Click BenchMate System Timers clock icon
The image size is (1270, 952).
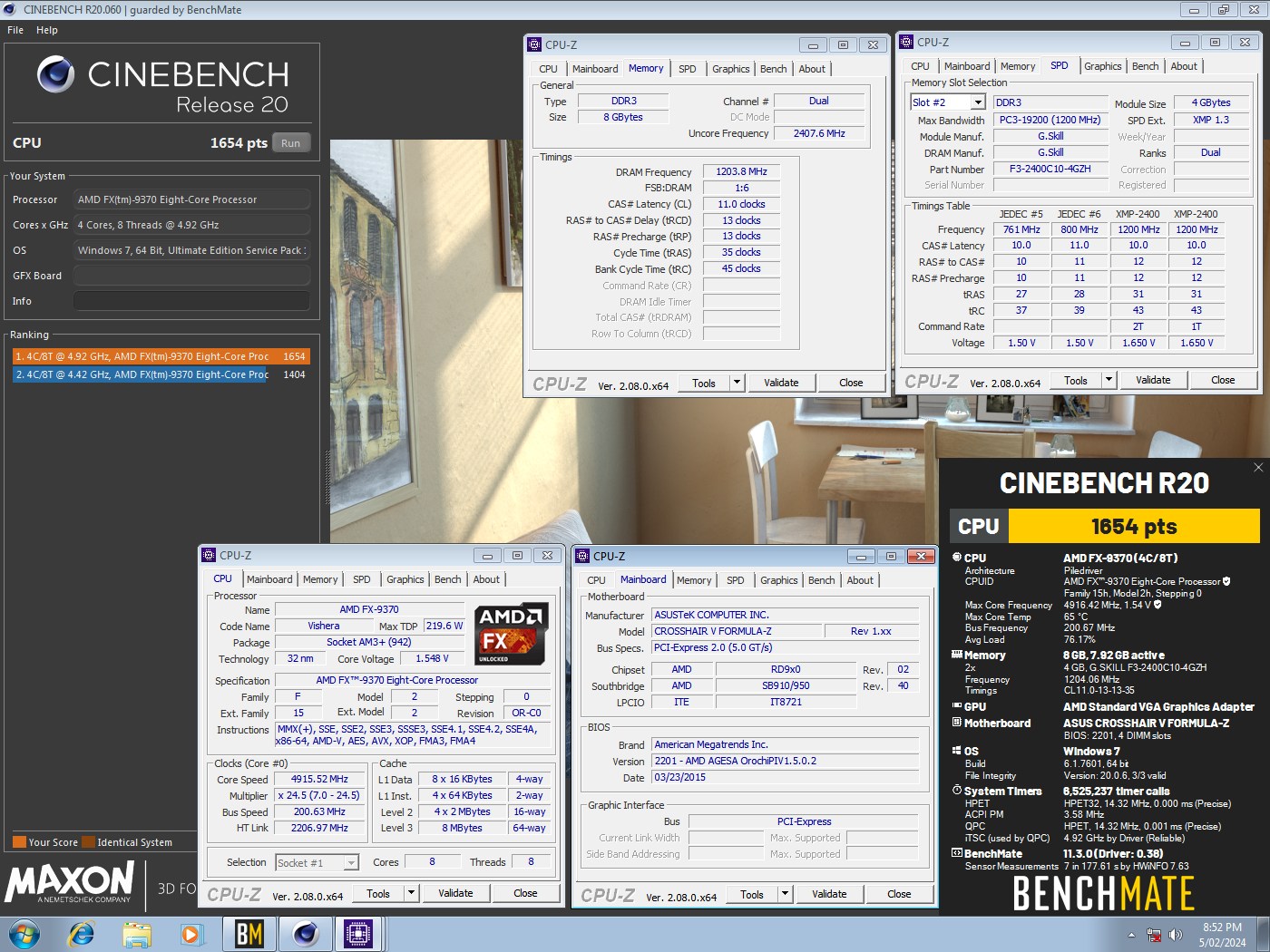pos(957,791)
